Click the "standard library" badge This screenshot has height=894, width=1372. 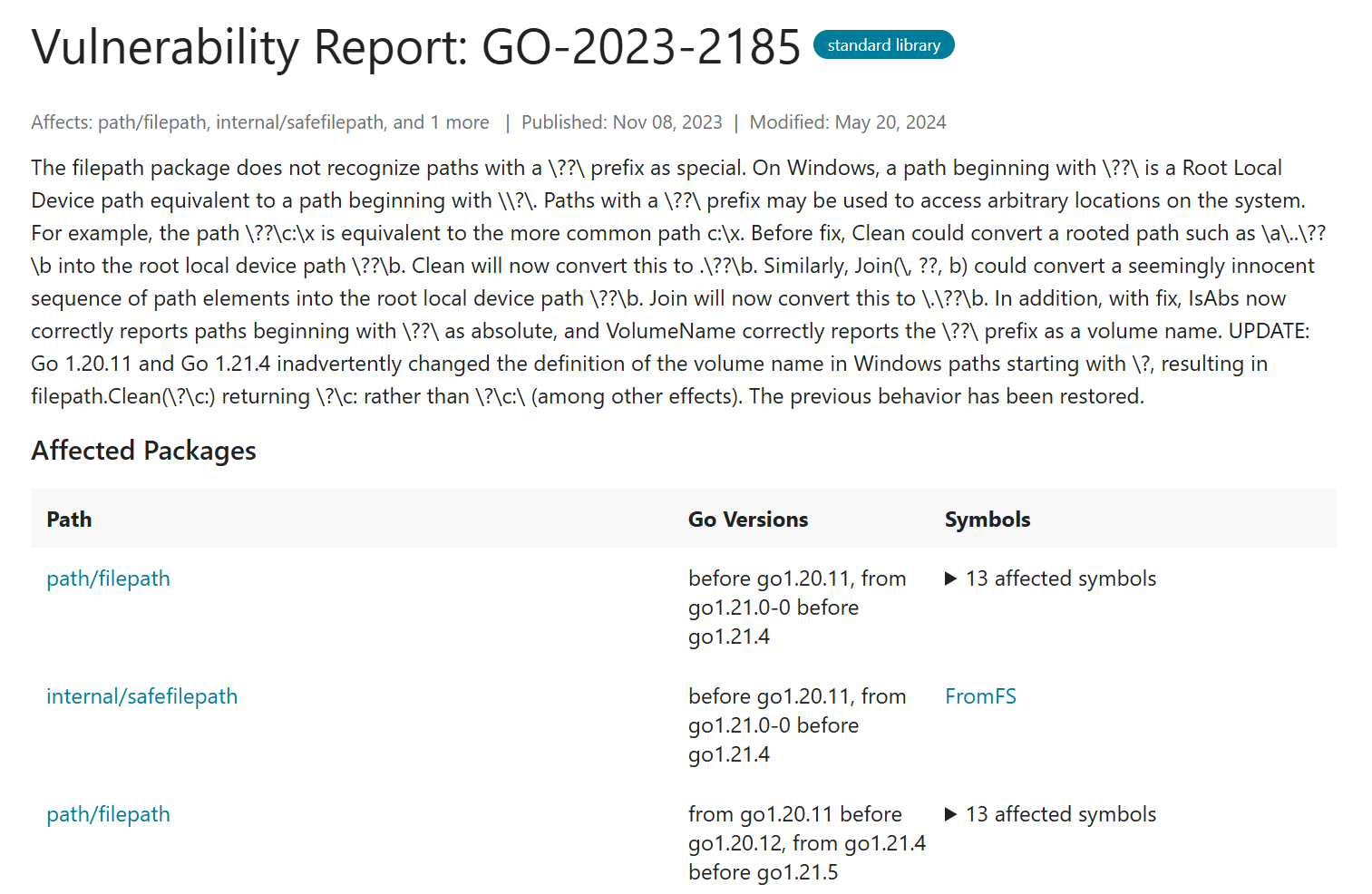tap(883, 45)
